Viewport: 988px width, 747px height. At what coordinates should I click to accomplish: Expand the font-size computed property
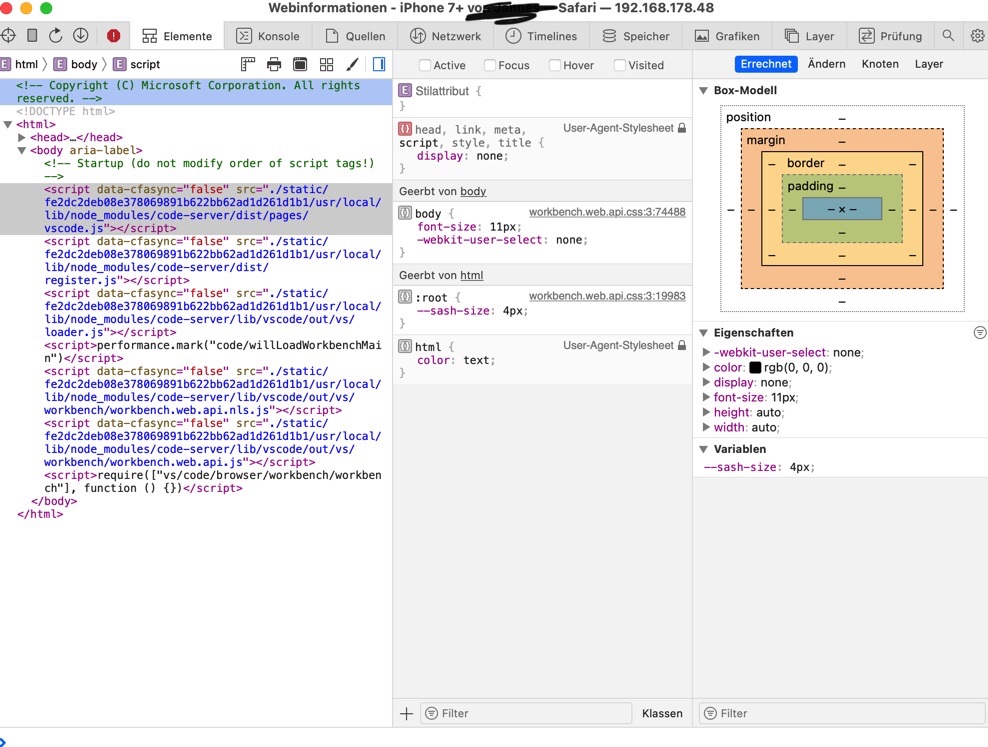[x=706, y=397]
